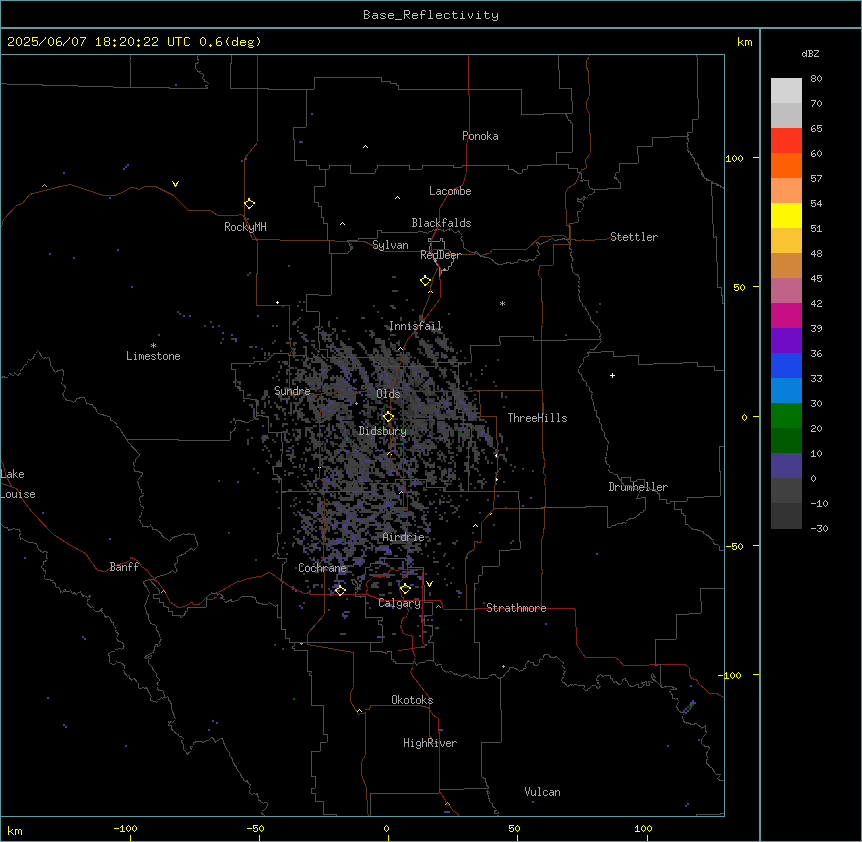Select the Limestone label
This screenshot has height=842, width=862.
point(153,356)
